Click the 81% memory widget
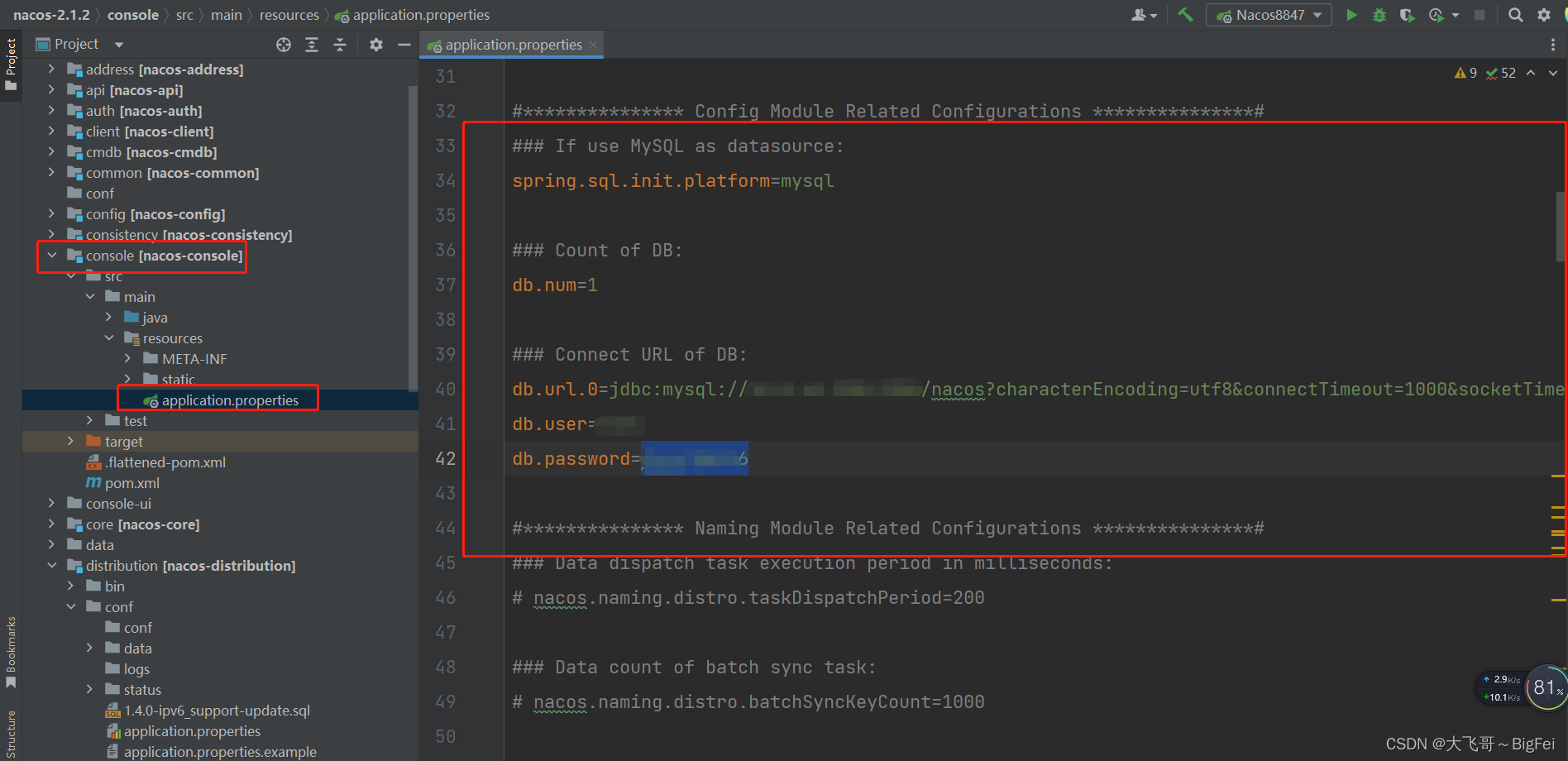Image resolution: width=1568 pixels, height=761 pixels. (x=1546, y=687)
